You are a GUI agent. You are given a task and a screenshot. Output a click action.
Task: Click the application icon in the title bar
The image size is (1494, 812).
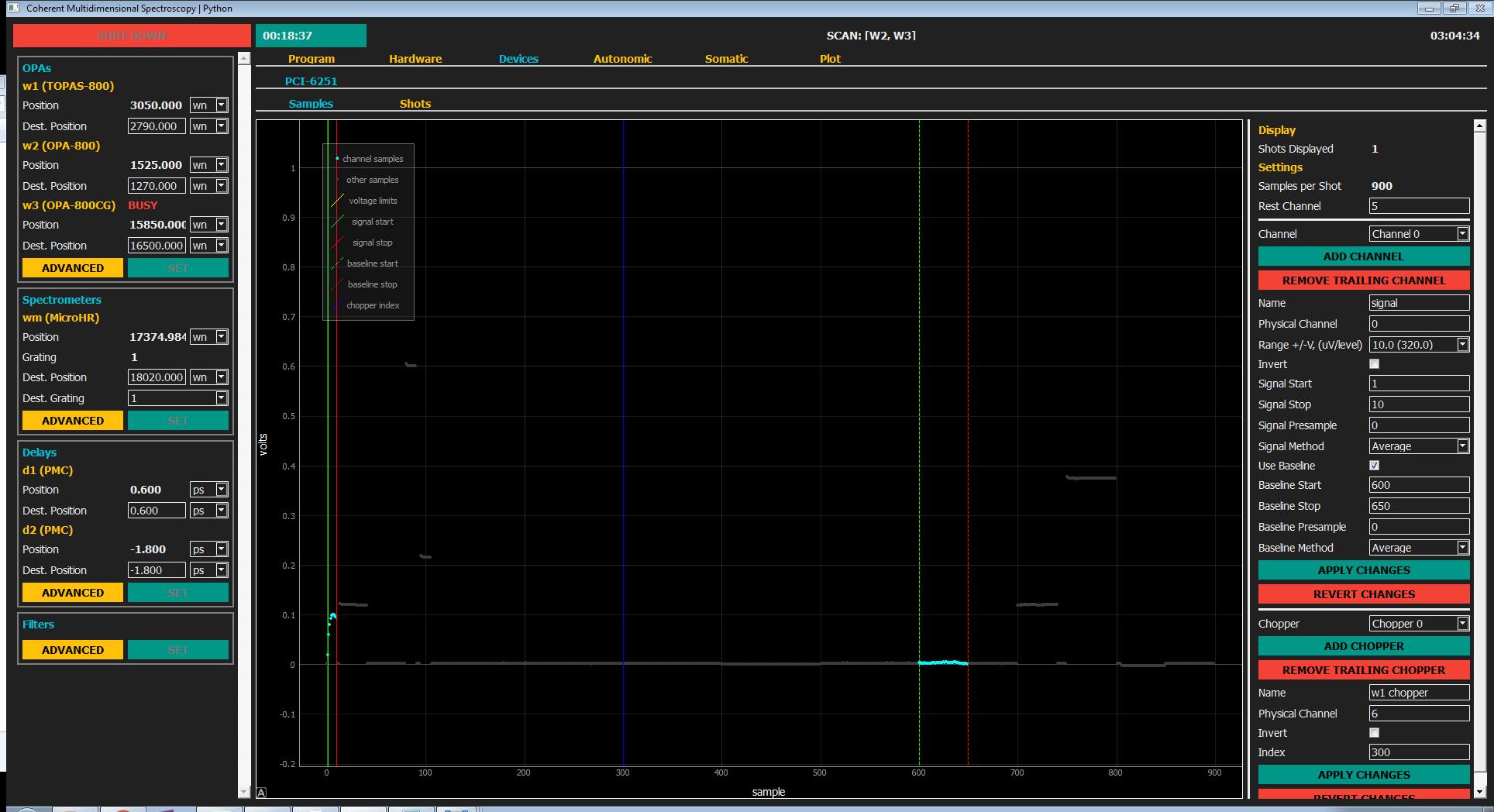(x=13, y=8)
